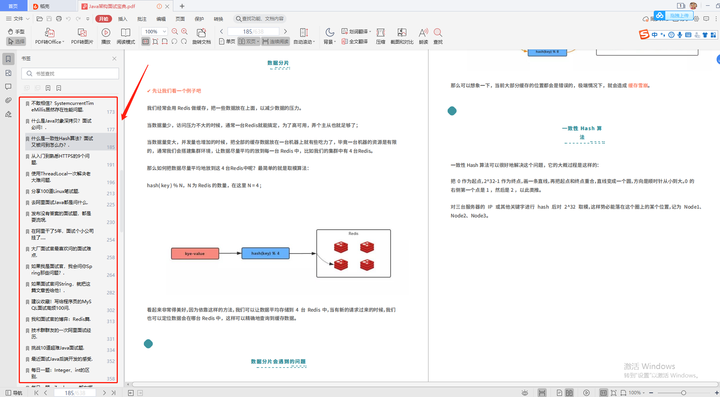Select the 开始 ribbon tab
Screen dimensions: 720x397
click(x=103, y=19)
